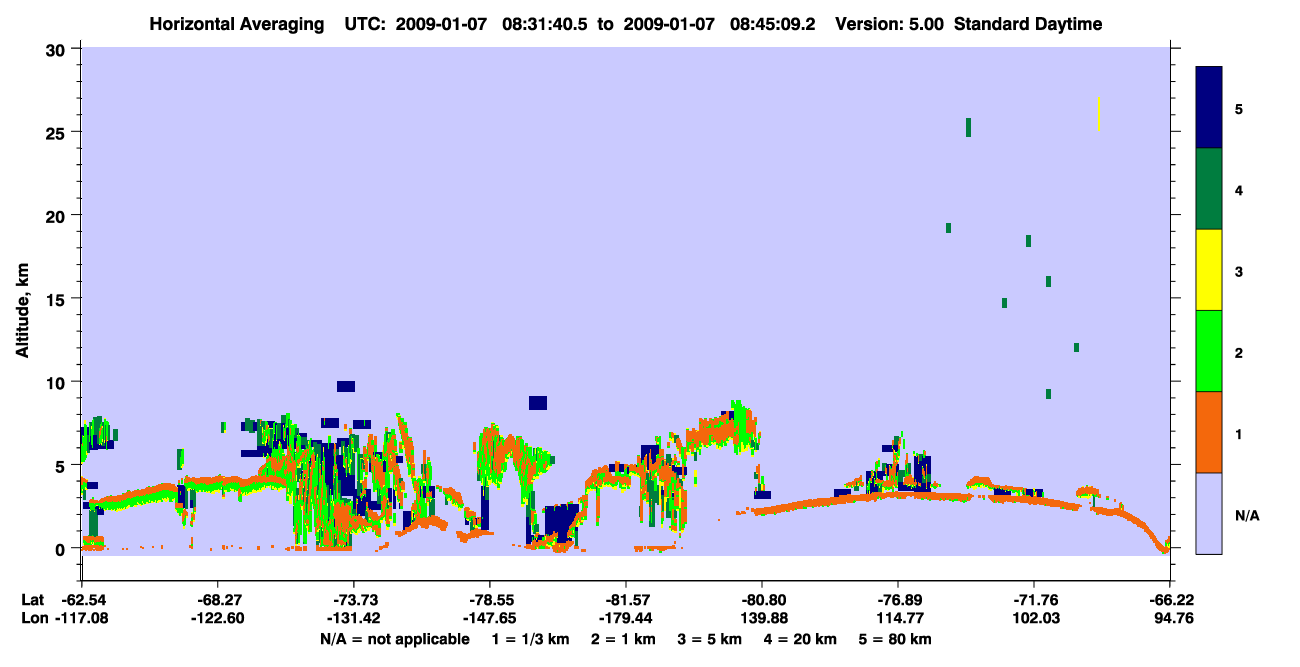The height and width of the screenshot is (667, 1300).
Task: Click the 25 altitude tick label
Action: [58, 132]
